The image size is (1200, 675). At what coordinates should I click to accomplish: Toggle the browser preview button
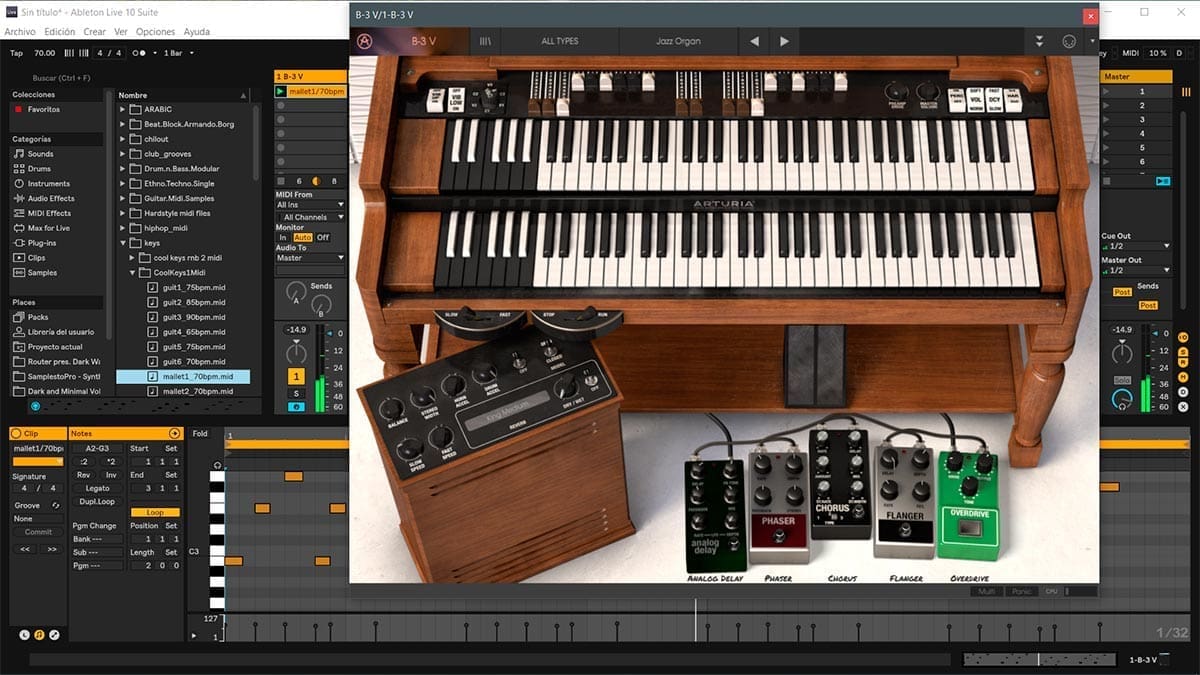tap(36, 406)
